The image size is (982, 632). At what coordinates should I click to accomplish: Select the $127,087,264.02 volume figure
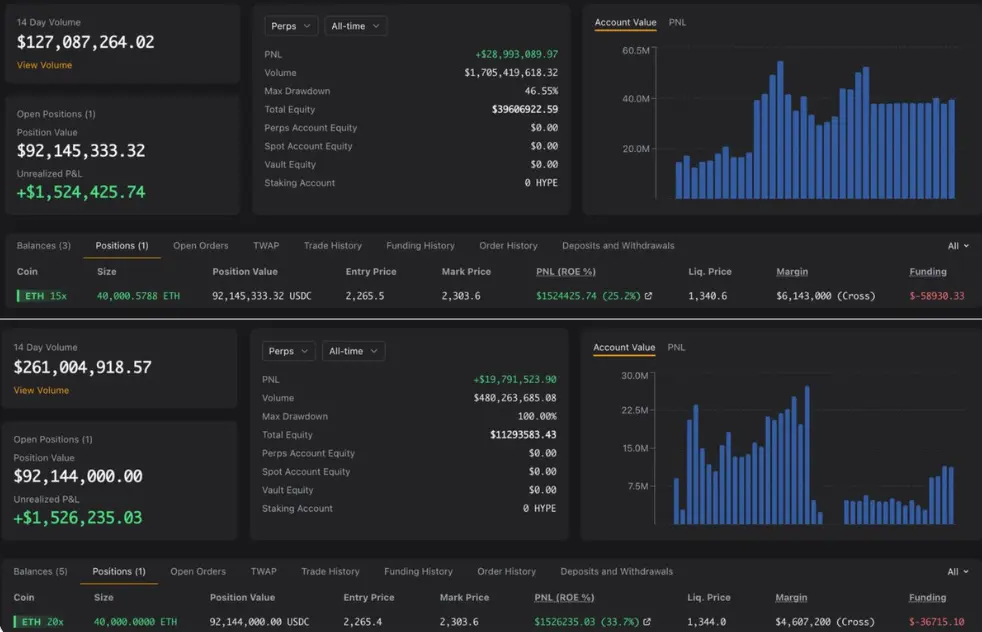(x=85, y=42)
